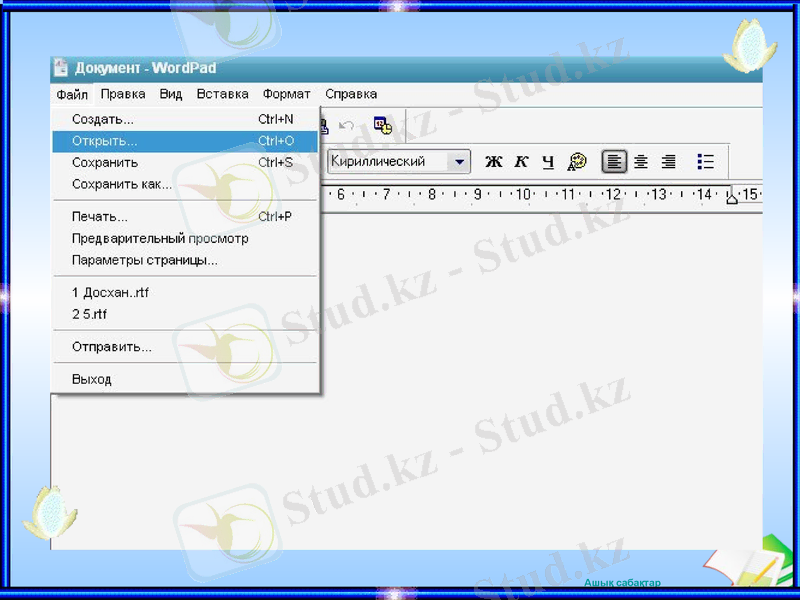Toggle bold formatting with the Ж icon
The height and width of the screenshot is (600, 800).
(x=493, y=161)
